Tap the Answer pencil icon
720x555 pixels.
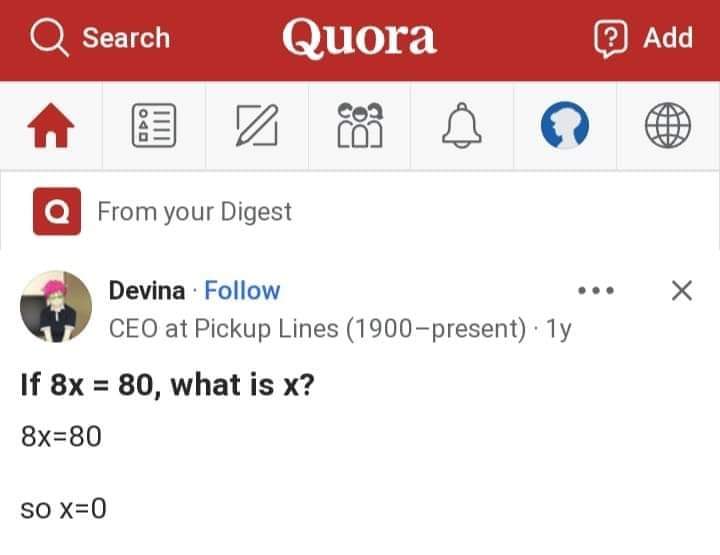click(257, 127)
